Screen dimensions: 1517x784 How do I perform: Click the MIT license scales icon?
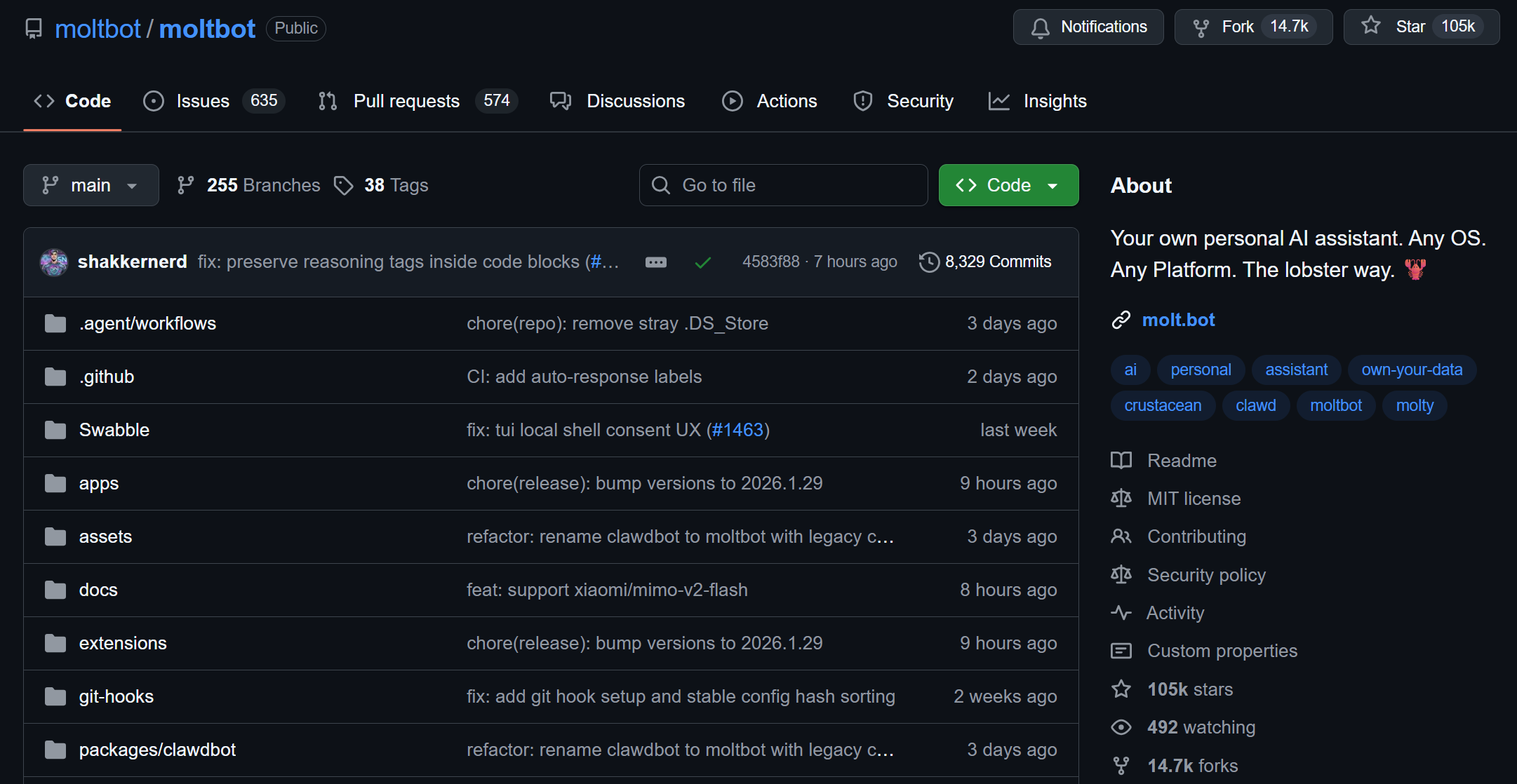(1121, 498)
